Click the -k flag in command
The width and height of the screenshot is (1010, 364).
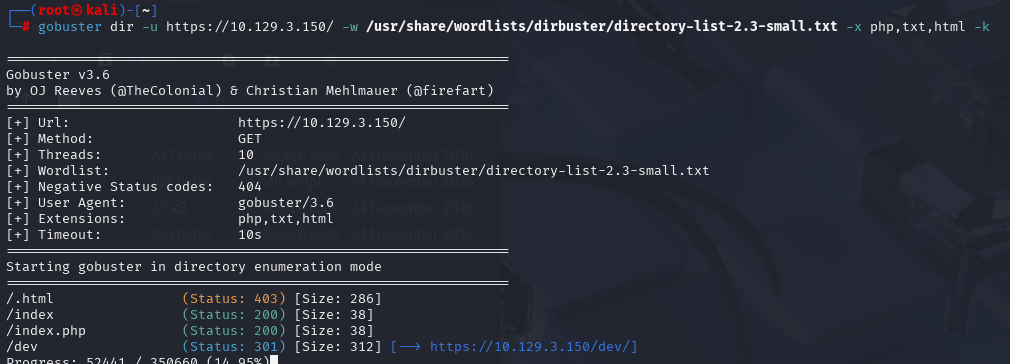[982, 27]
